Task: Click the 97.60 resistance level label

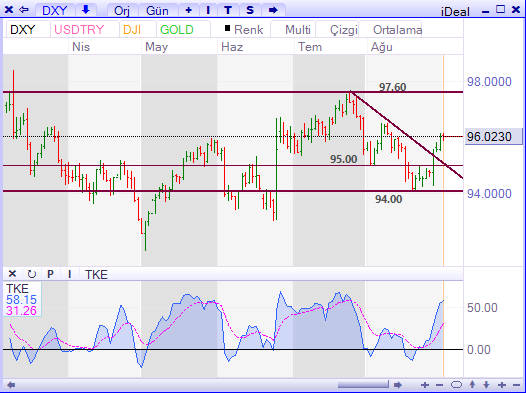Action: click(x=392, y=87)
